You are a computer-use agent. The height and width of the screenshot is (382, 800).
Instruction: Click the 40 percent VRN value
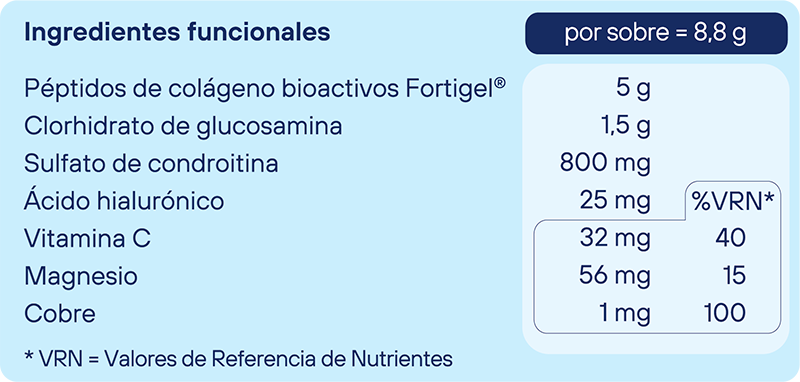[730, 238]
